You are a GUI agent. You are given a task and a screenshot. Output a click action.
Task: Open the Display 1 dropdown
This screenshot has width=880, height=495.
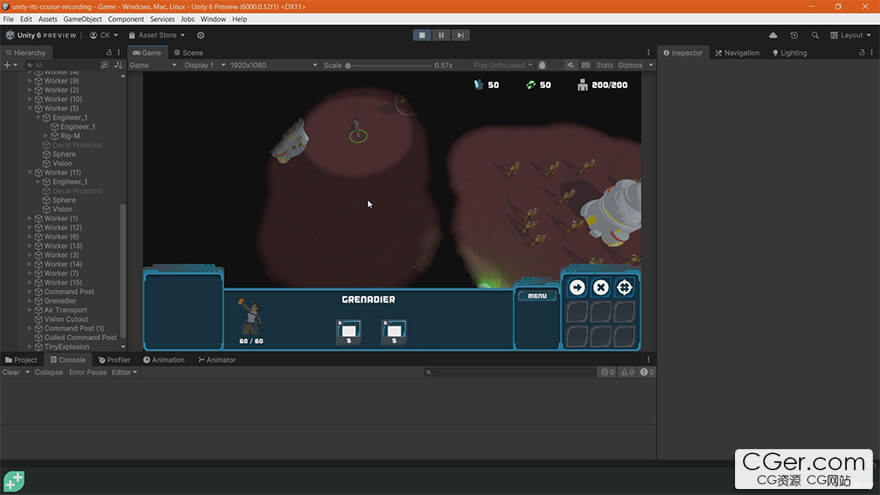(204, 65)
